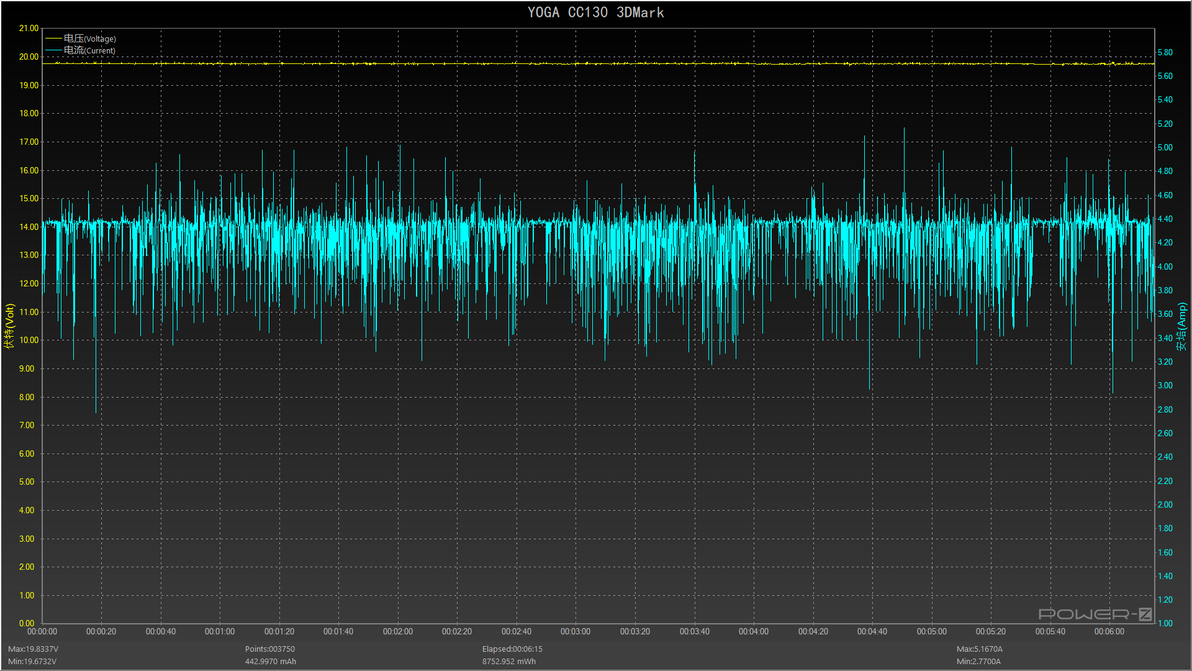Click the "Max:19.8337V" status value
1192x671 pixels.
33,649
